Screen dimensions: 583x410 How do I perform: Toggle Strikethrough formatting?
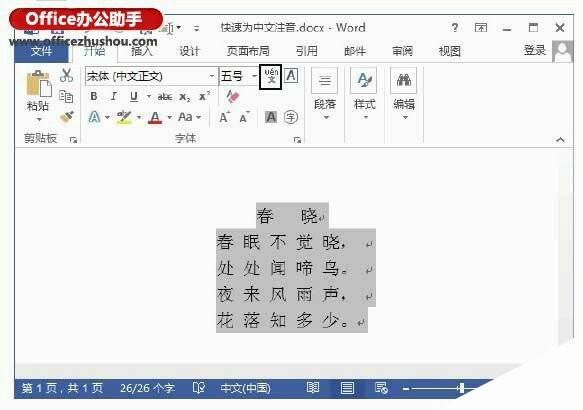click(x=164, y=97)
